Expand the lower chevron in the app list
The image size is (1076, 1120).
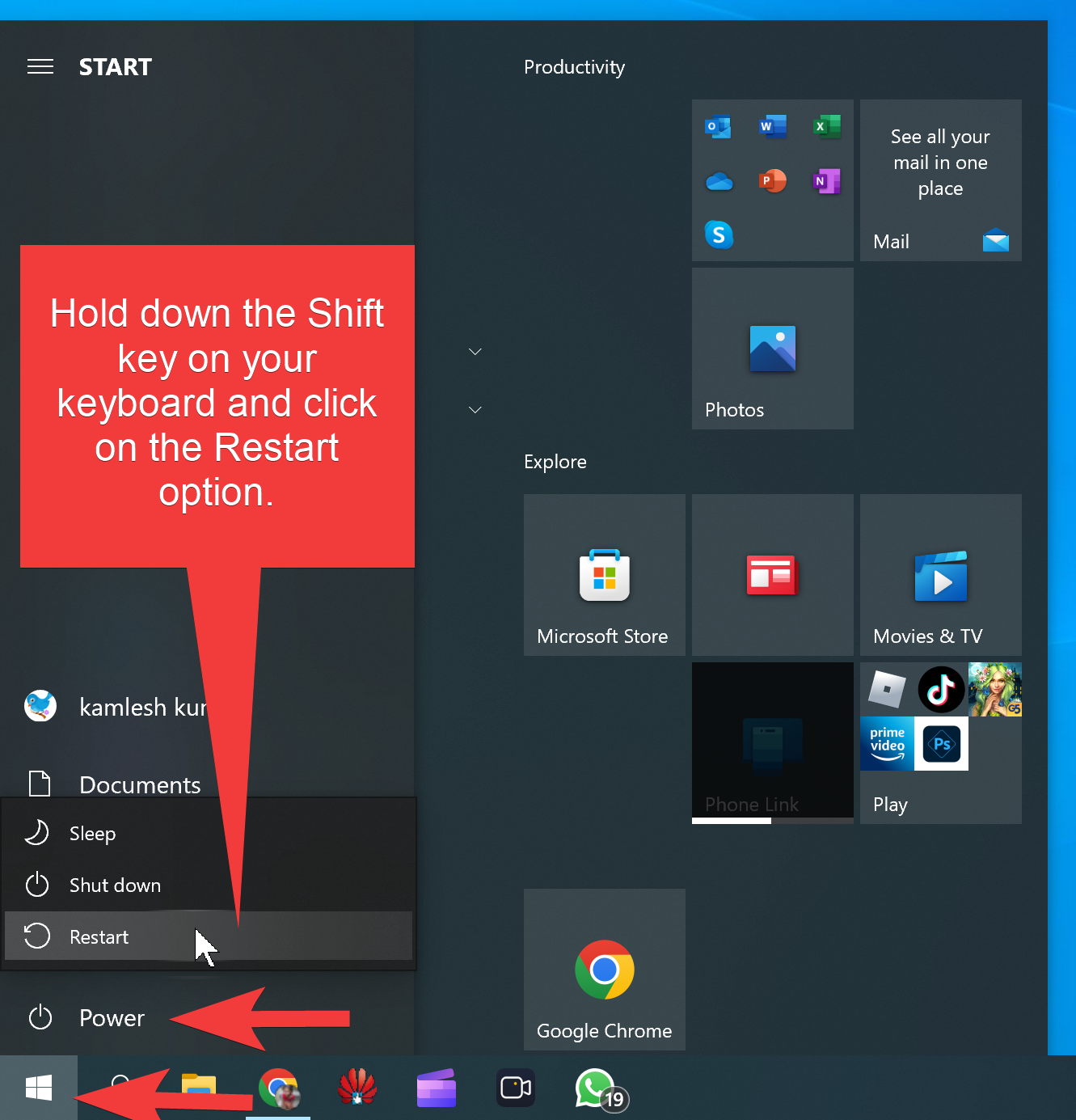pyautogui.click(x=475, y=410)
